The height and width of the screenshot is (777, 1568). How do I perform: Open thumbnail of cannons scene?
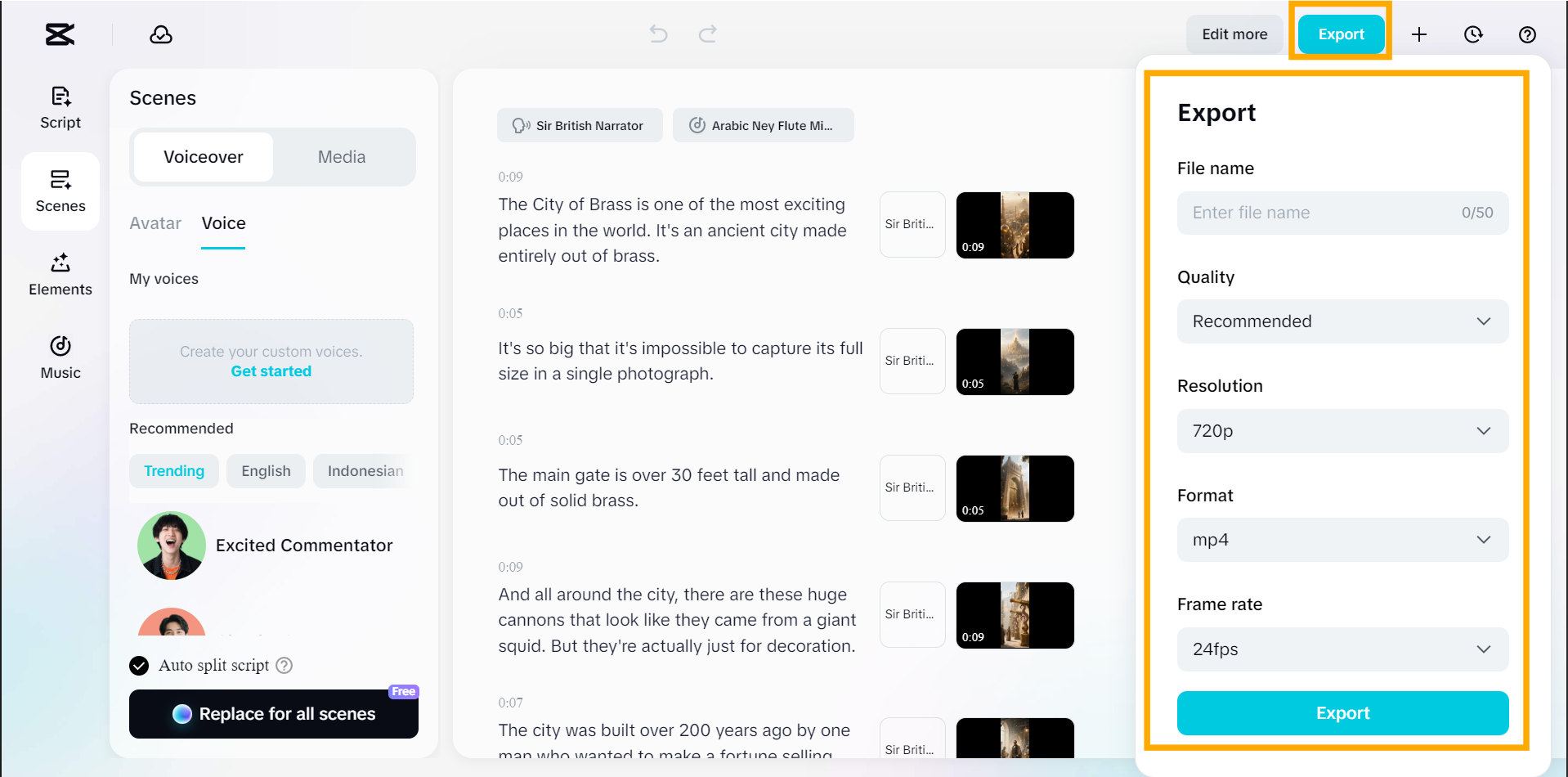pos(1015,615)
